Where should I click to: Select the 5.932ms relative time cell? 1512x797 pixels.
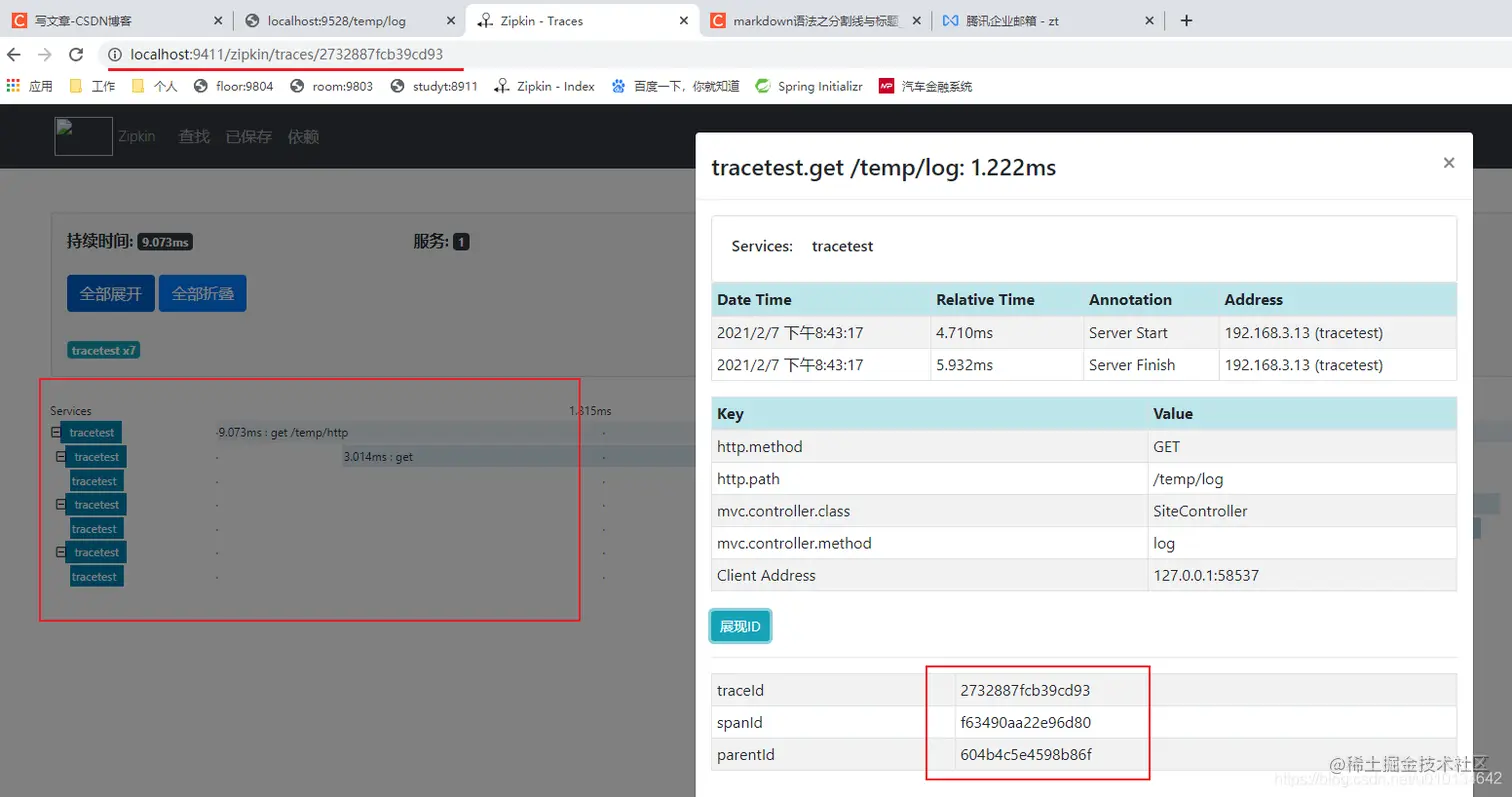point(1006,365)
